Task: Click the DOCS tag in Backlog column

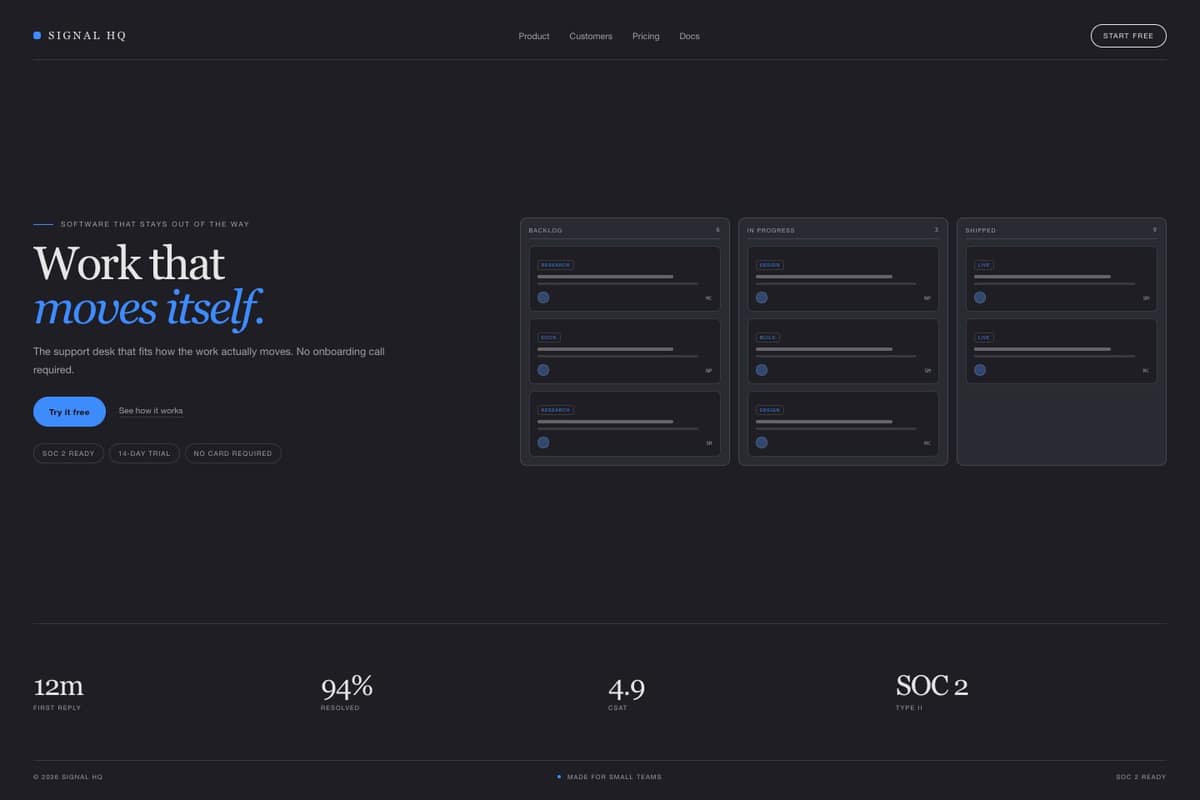Action: pos(549,338)
